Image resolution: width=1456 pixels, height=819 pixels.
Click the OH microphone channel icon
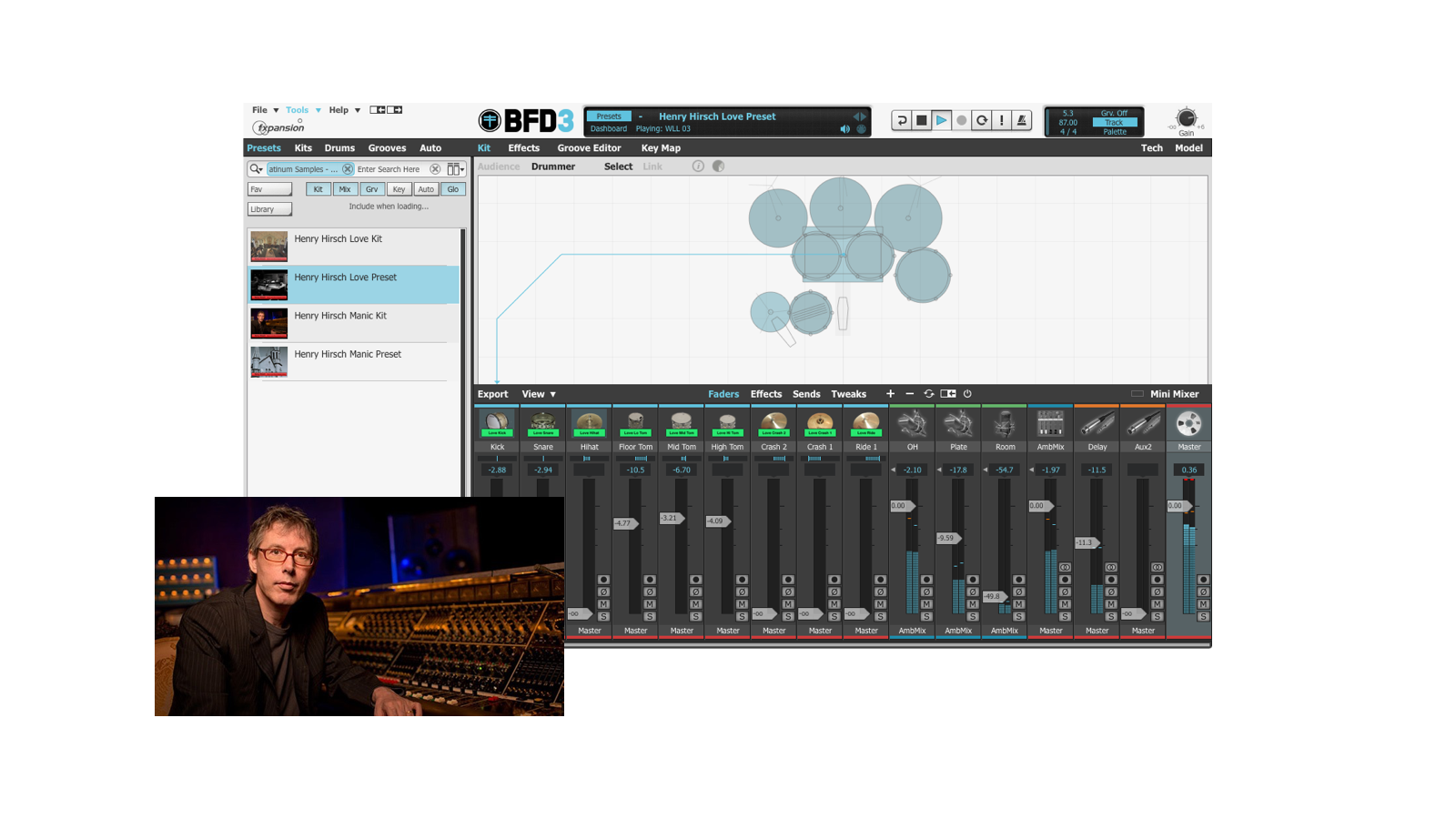click(912, 423)
